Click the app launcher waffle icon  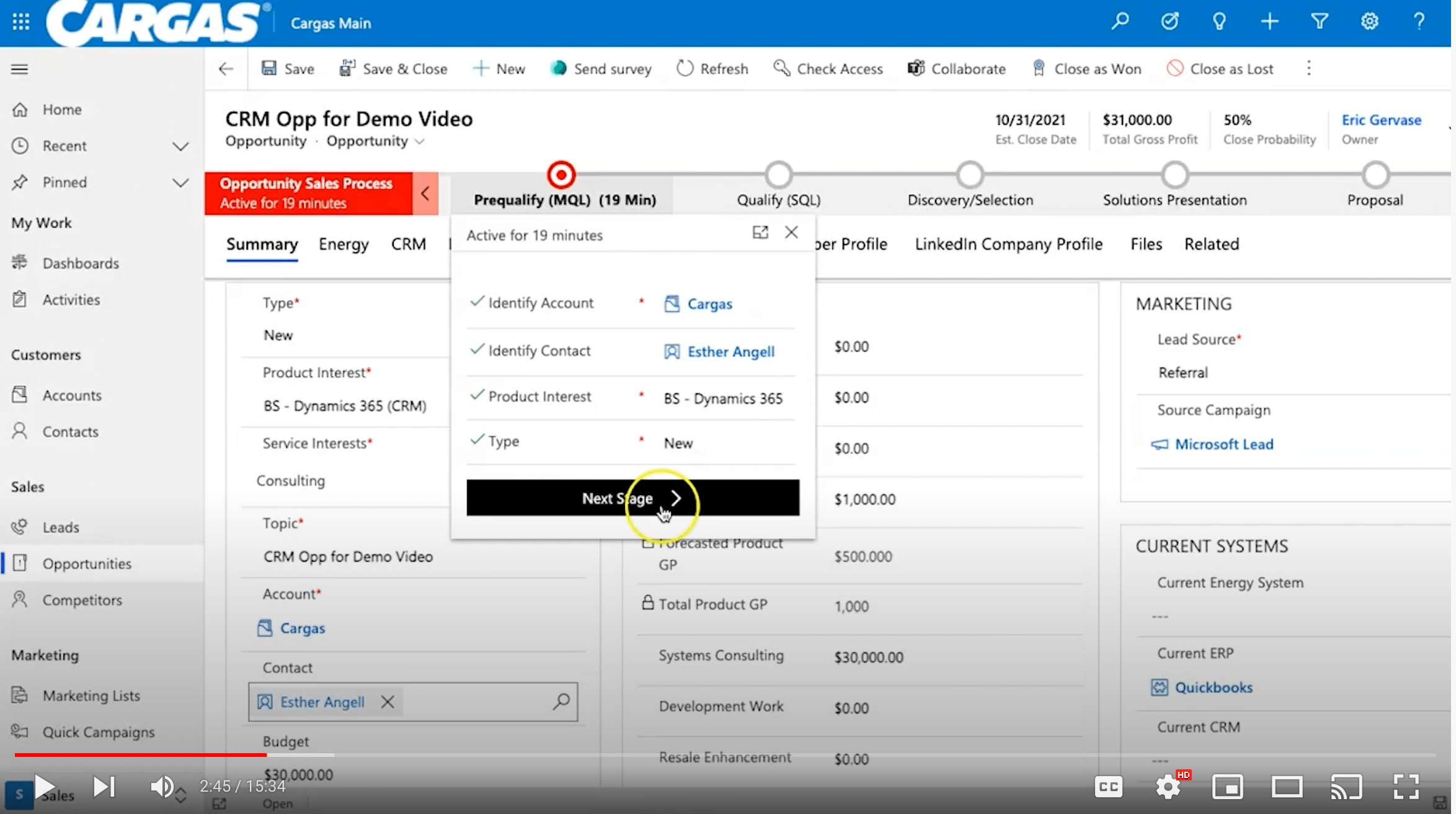pyautogui.click(x=21, y=22)
